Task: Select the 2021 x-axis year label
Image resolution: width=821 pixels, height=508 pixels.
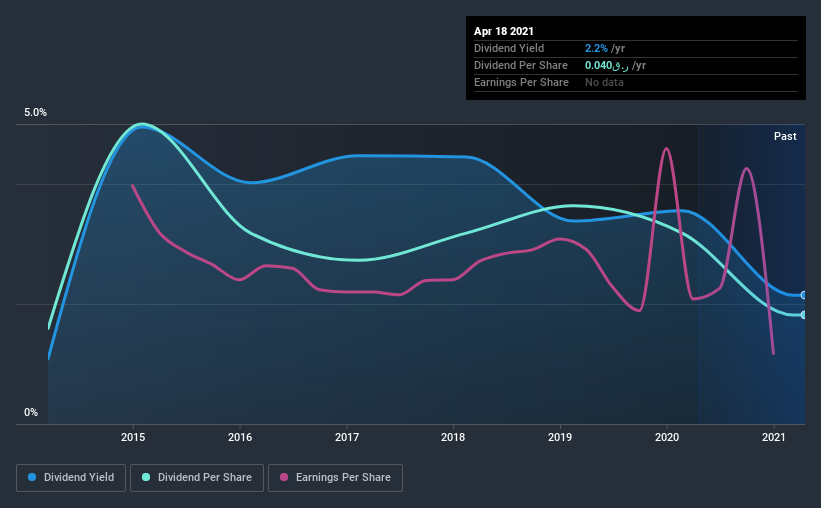Action: pyautogui.click(x=773, y=437)
